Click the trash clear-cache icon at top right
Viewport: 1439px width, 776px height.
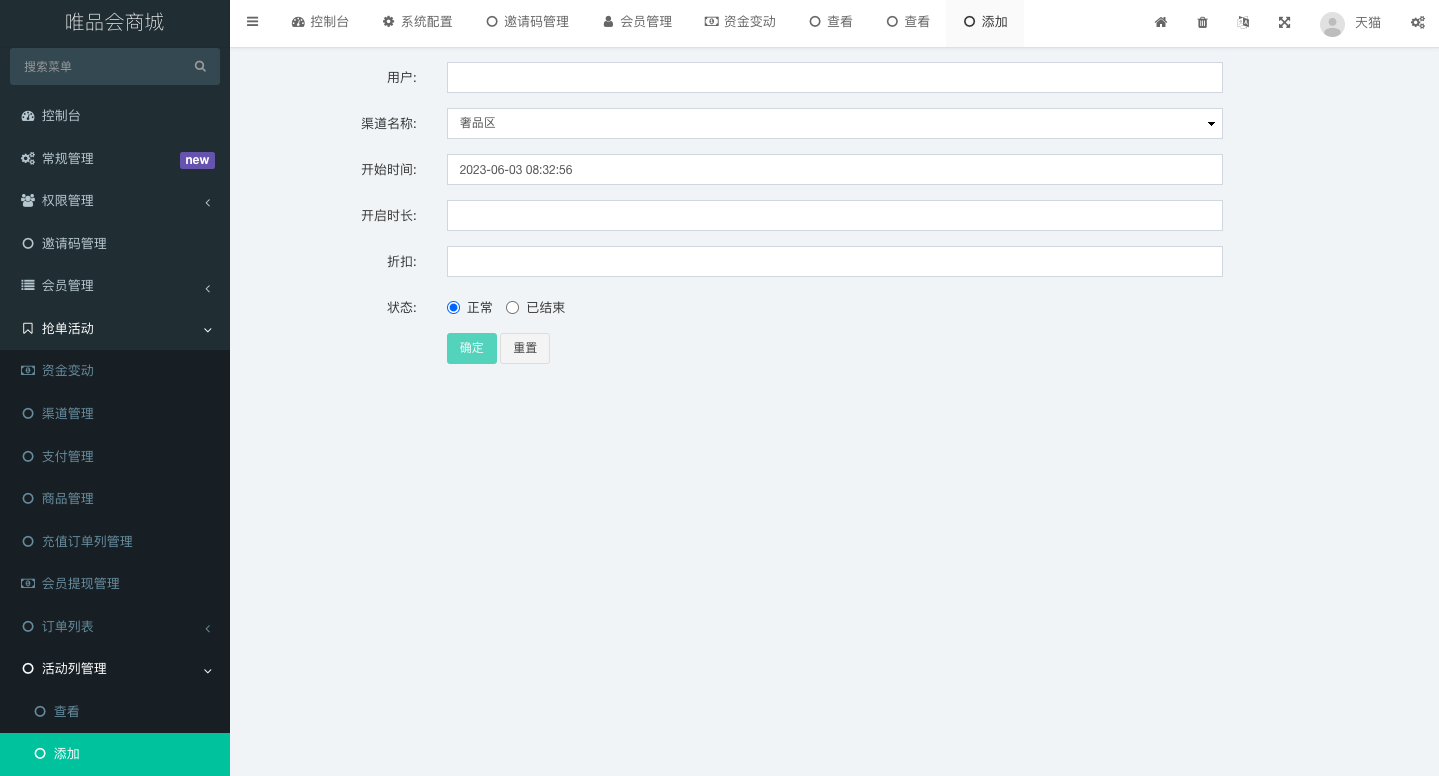pos(1202,22)
